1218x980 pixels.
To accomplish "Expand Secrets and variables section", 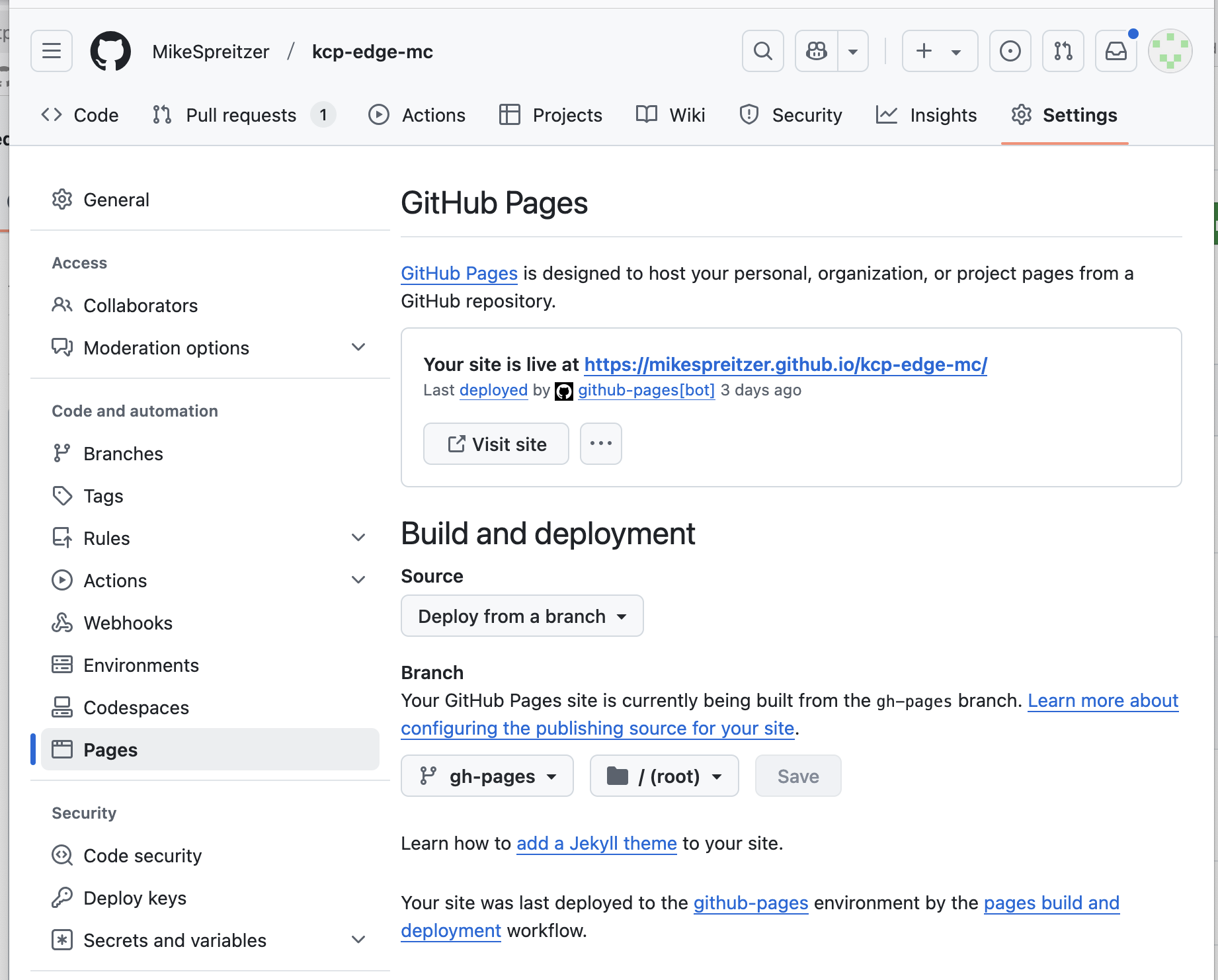I will coord(358,940).
